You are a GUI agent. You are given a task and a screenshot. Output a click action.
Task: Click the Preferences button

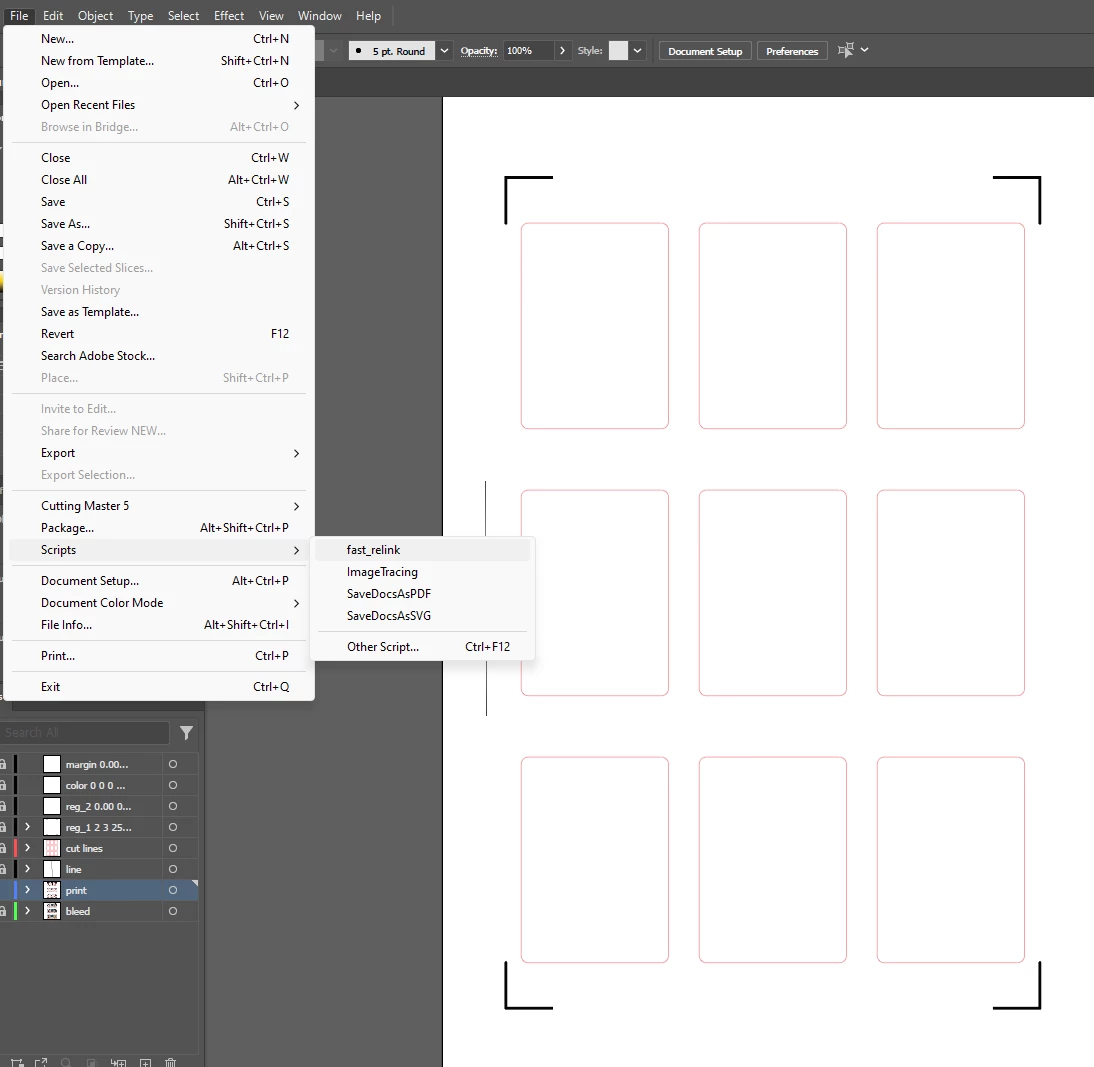click(792, 51)
